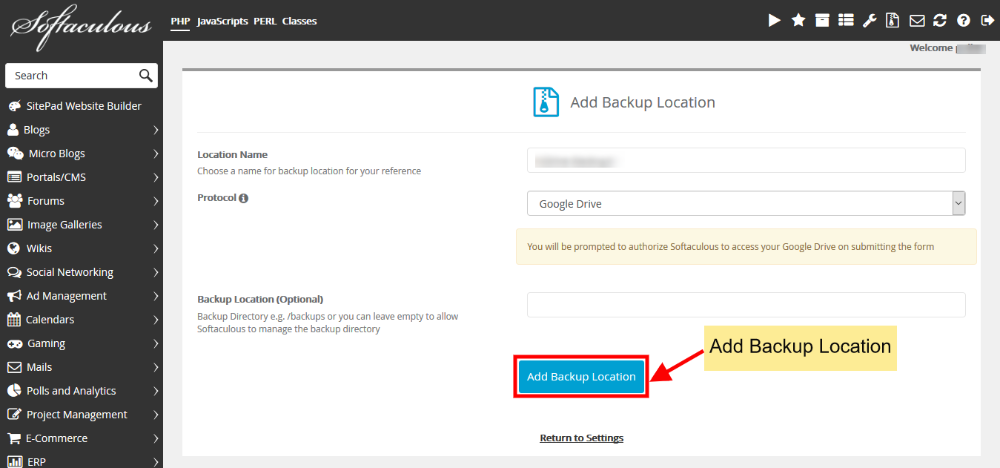1000x468 pixels.
Task: Click the SitePad palette icon
Action: click(x=14, y=106)
